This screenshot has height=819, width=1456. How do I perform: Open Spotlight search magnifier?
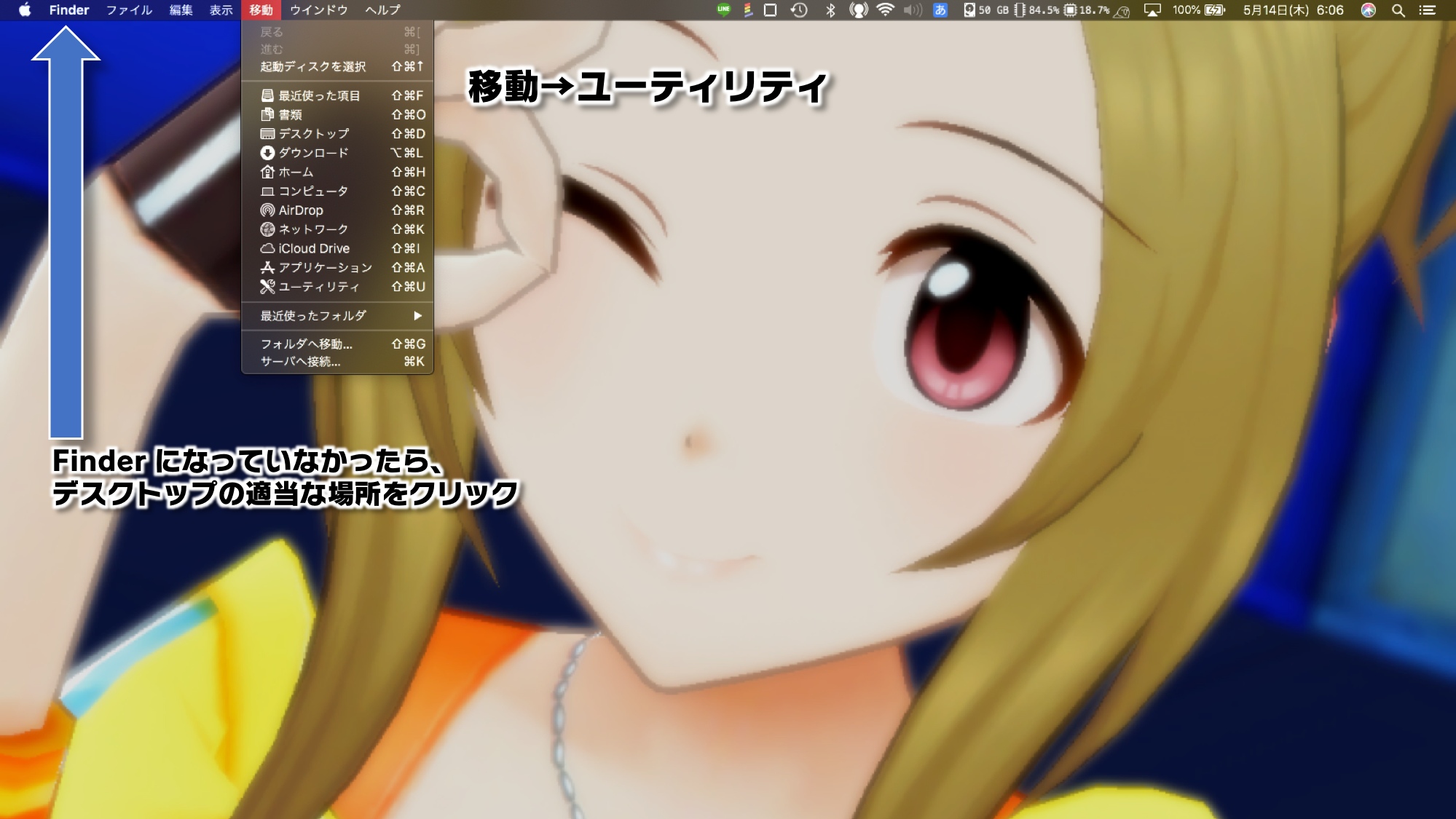pos(1398,10)
